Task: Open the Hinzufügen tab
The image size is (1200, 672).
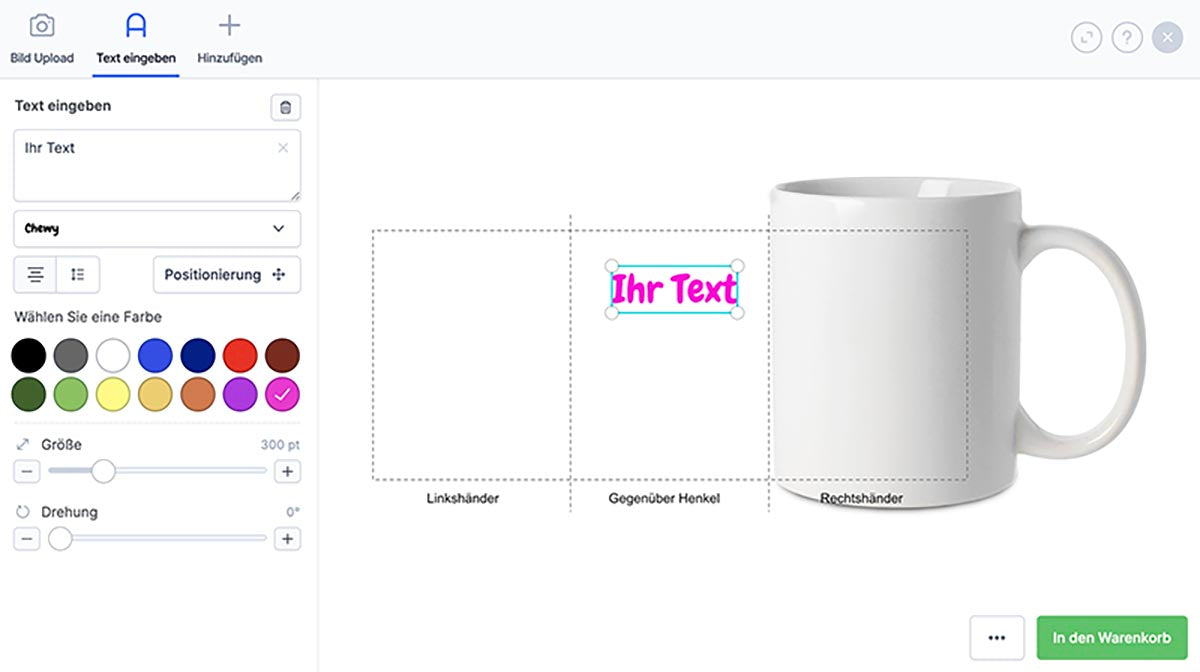Action: (229, 39)
